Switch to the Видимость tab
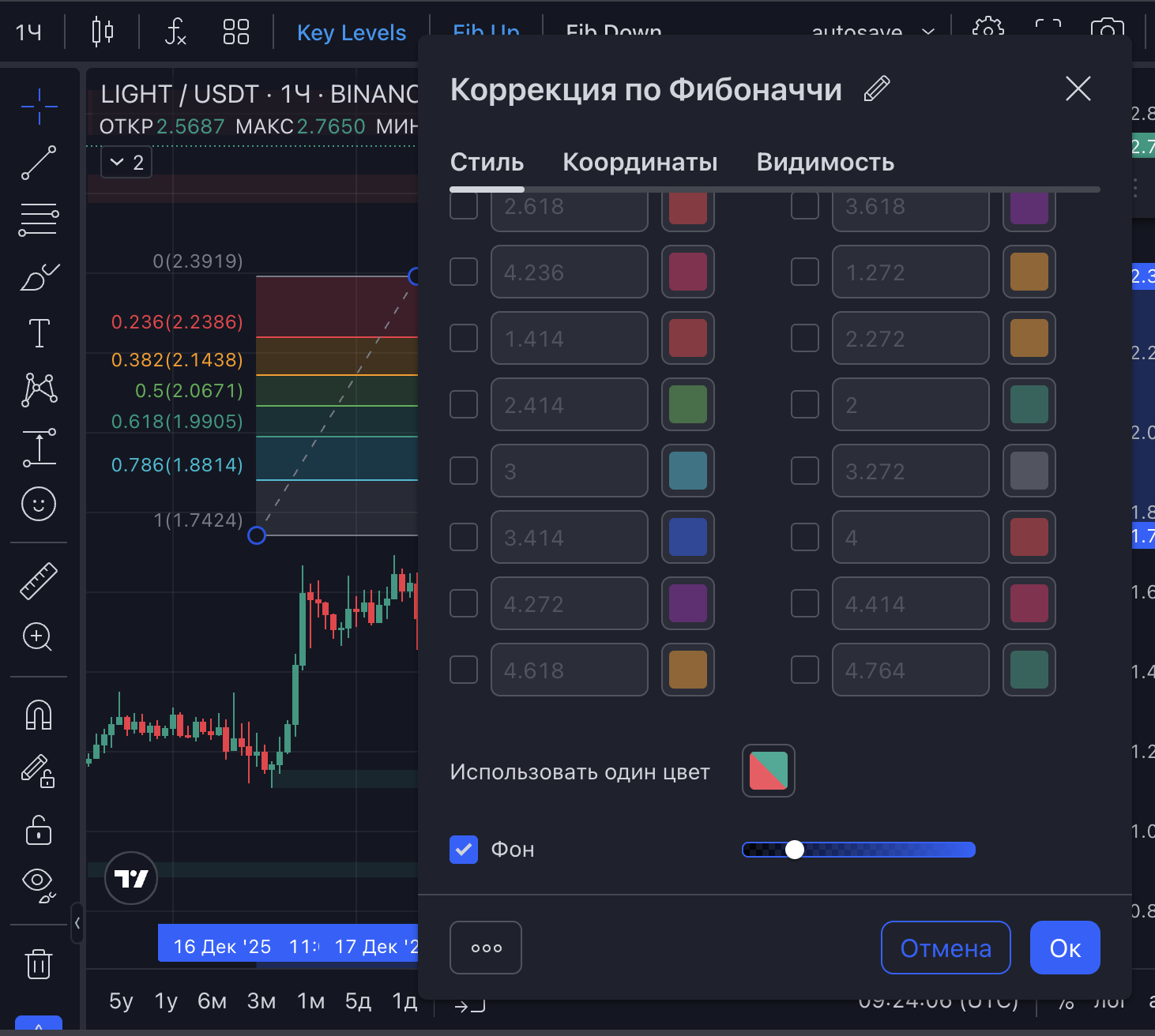The width and height of the screenshot is (1155, 1036). click(825, 163)
